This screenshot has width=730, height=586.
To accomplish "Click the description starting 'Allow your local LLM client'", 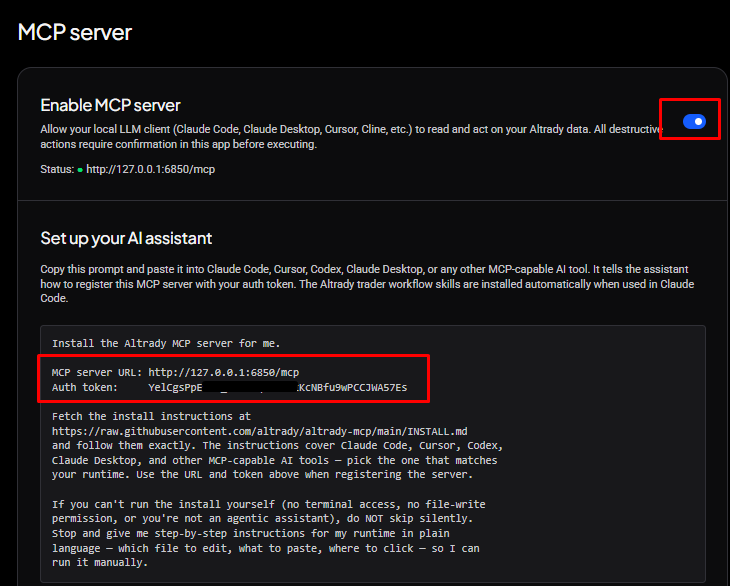I will 351,136.
